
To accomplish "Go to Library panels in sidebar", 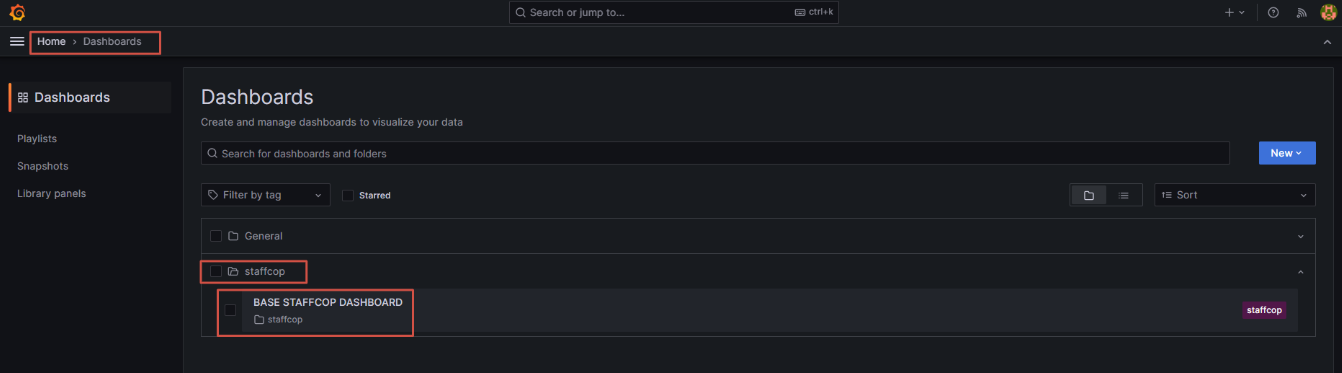I will tap(52, 193).
